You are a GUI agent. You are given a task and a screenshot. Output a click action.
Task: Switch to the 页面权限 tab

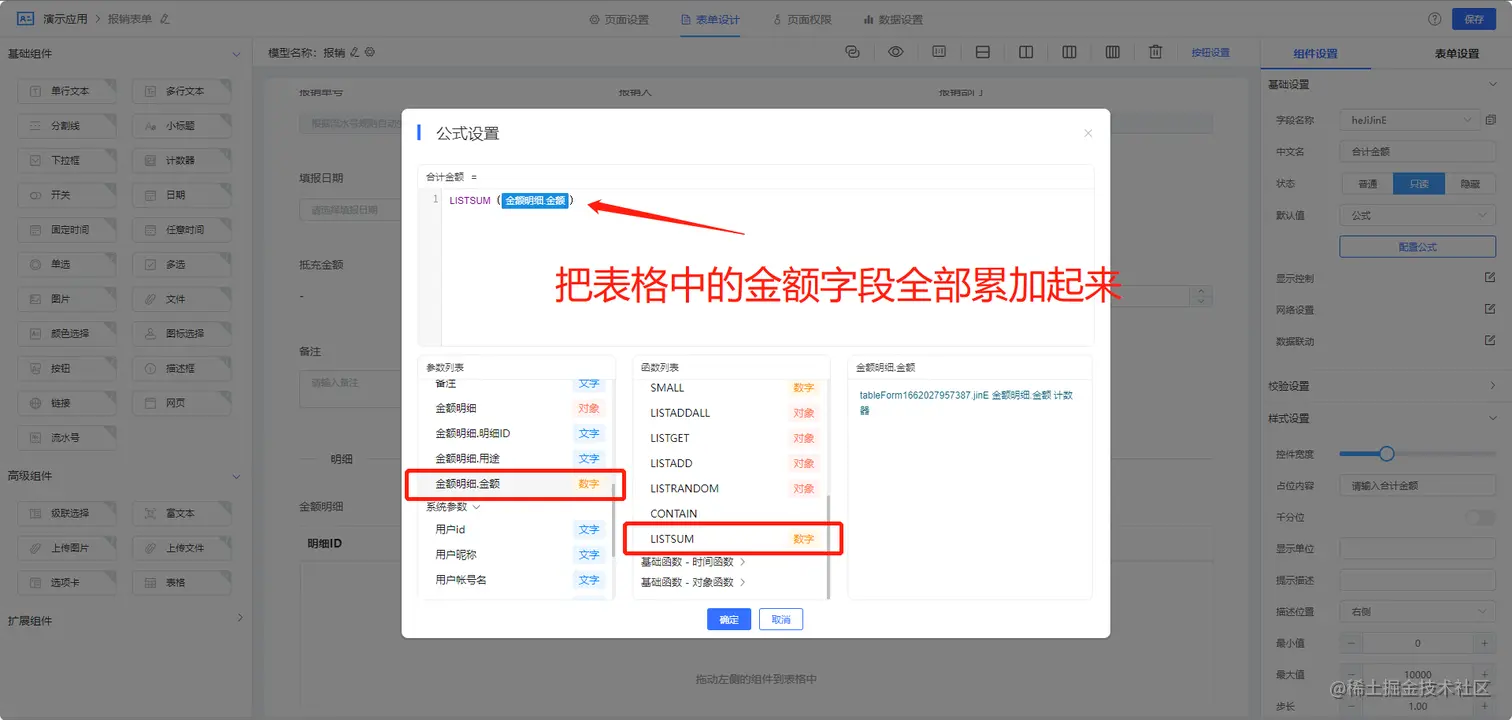[x=802, y=20]
